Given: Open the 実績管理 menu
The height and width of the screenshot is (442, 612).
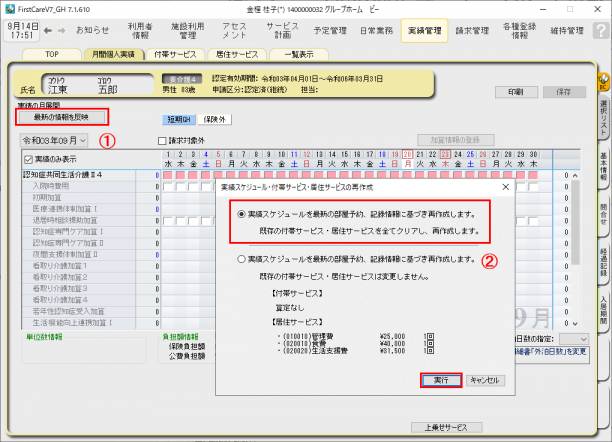Looking at the screenshot, I should coord(423,31).
